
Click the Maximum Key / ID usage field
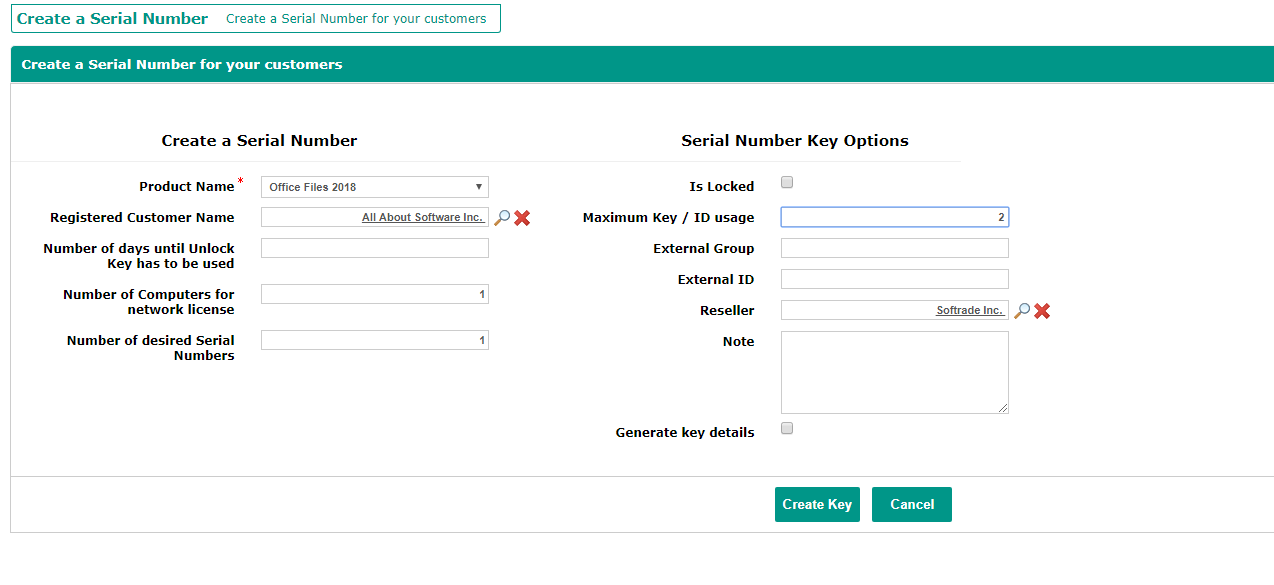click(894, 217)
